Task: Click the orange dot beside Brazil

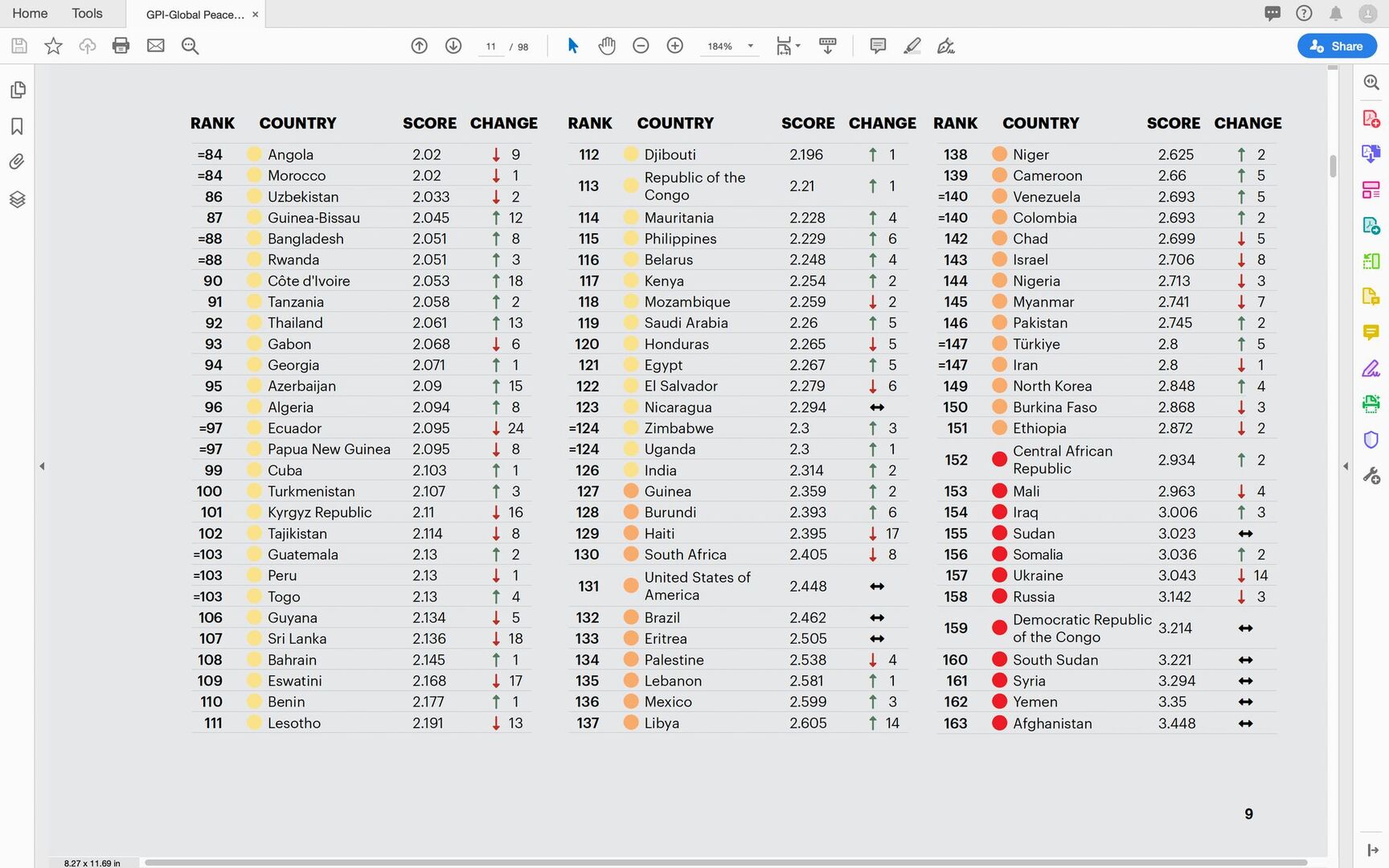Action: [x=631, y=617]
